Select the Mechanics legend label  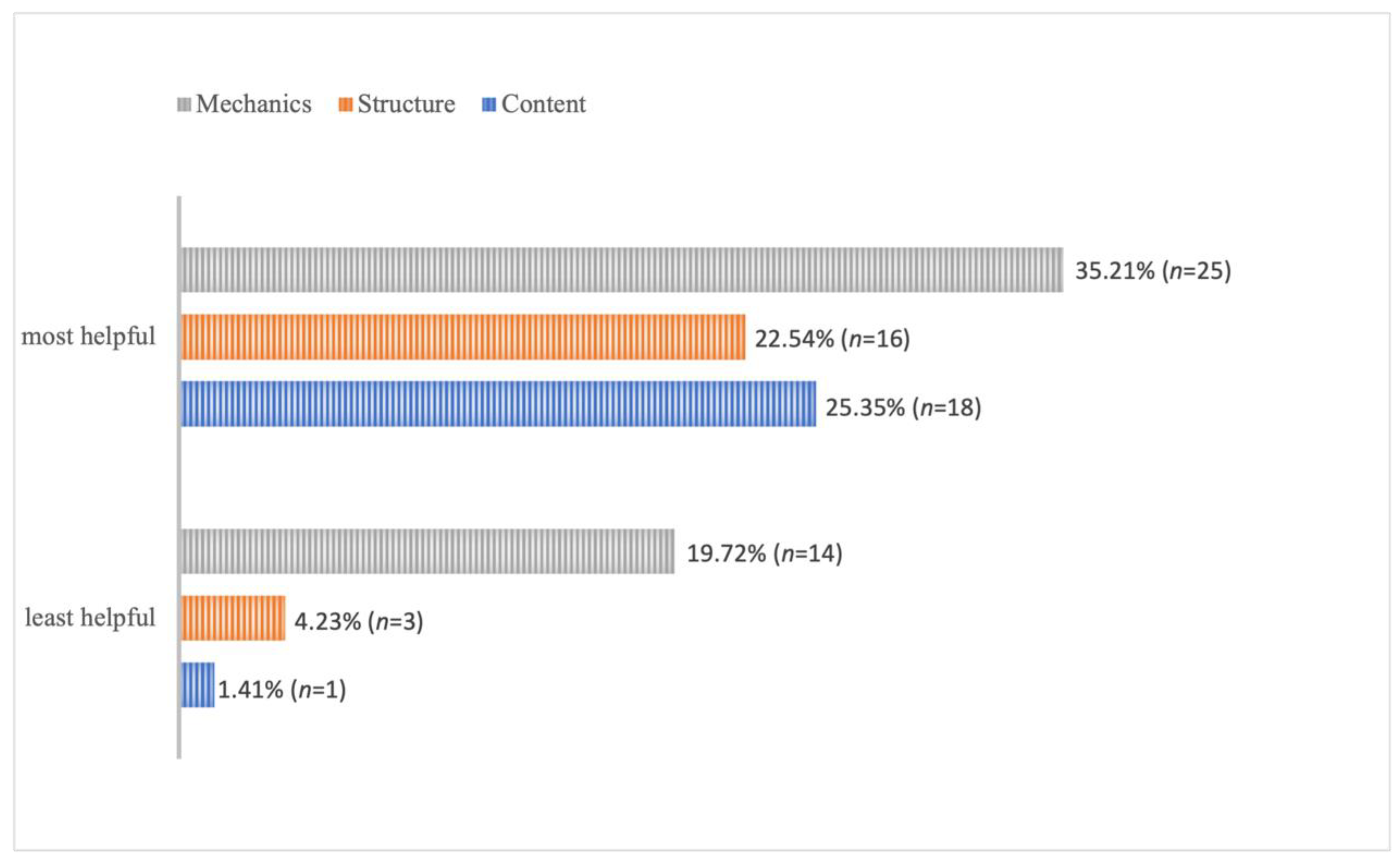click(x=254, y=104)
